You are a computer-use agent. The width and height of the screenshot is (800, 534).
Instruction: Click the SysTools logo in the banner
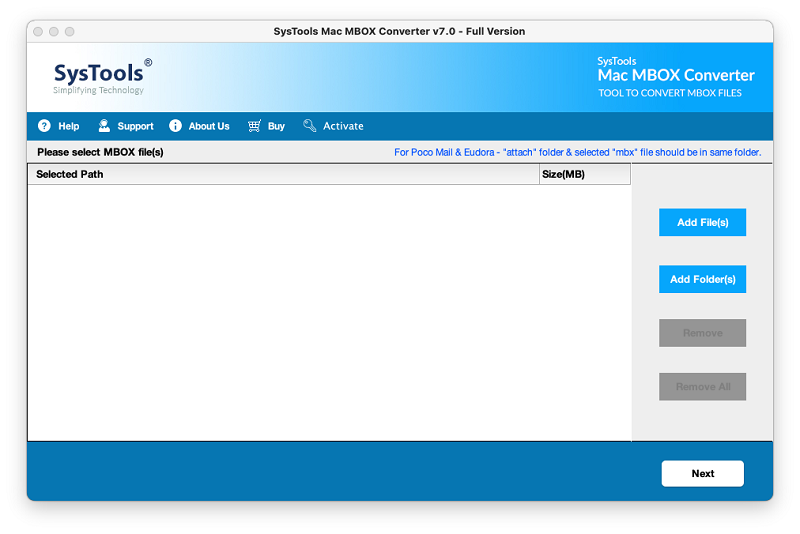pyautogui.click(x=103, y=77)
